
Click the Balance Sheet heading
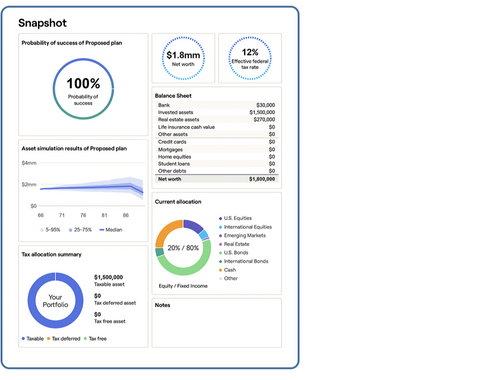pos(173,96)
